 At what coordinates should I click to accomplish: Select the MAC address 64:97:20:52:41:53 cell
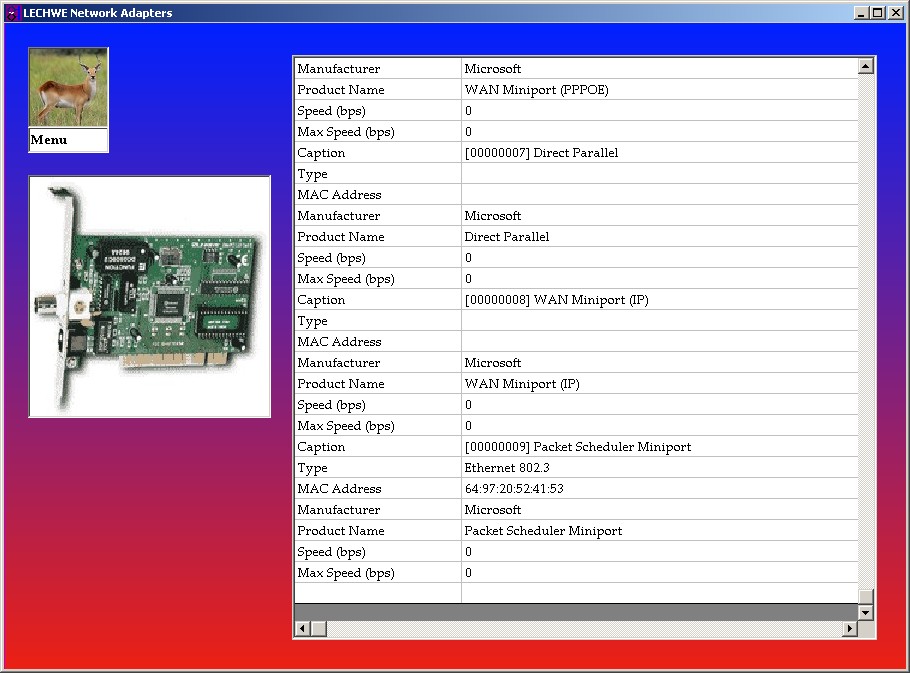tap(514, 489)
